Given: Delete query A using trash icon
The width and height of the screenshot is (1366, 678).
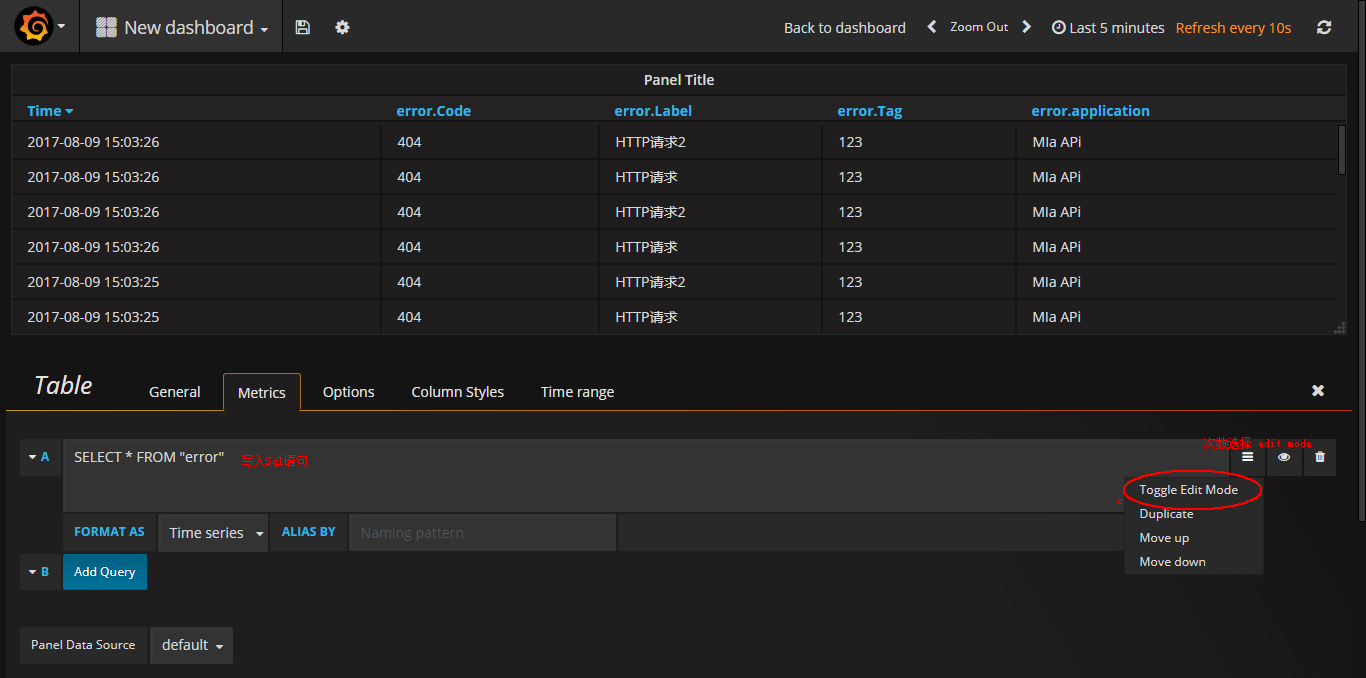Looking at the screenshot, I should 1319,457.
